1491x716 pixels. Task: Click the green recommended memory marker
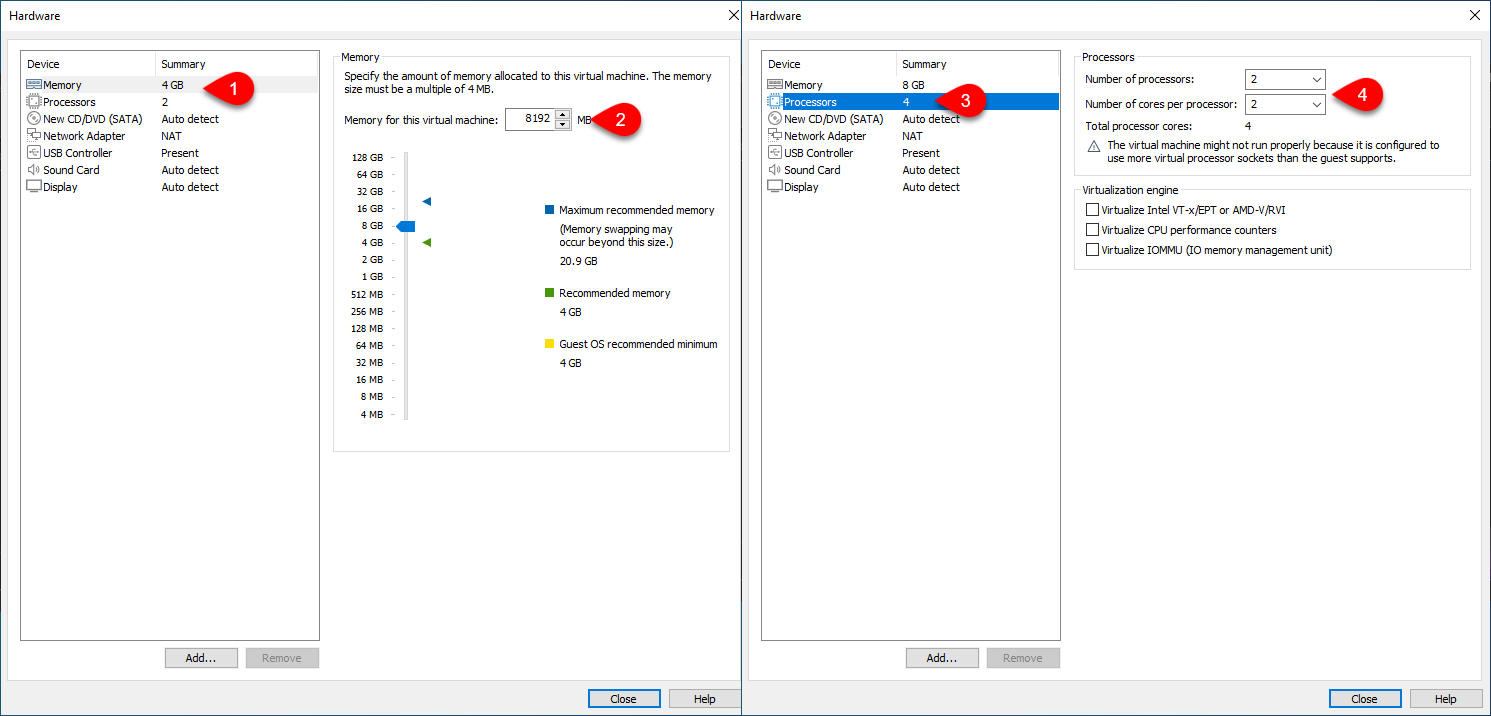click(427, 242)
